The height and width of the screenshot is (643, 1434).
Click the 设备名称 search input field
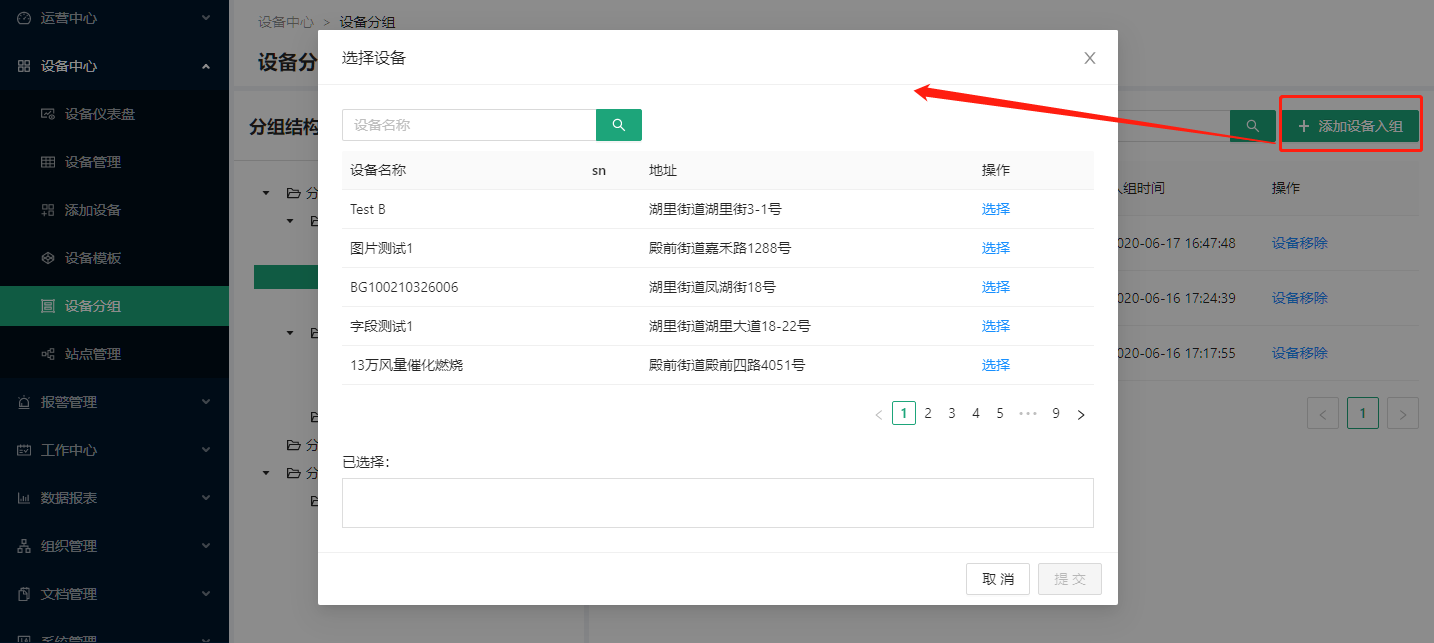(x=469, y=125)
